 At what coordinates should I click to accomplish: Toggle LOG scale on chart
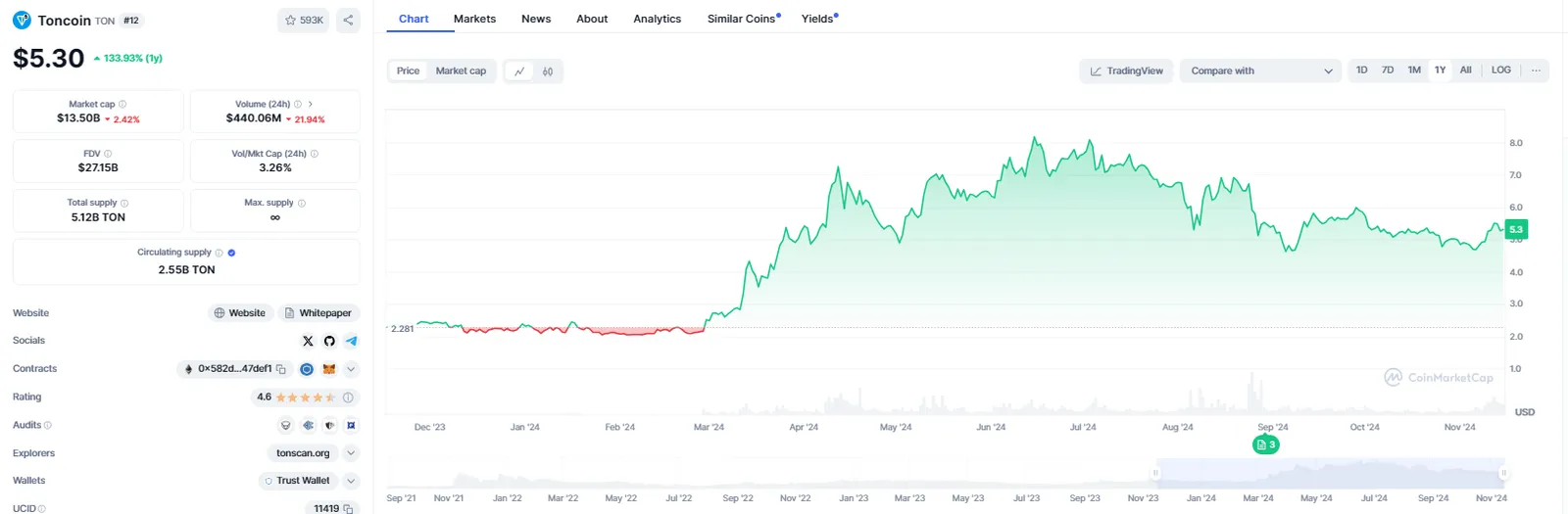point(1501,70)
